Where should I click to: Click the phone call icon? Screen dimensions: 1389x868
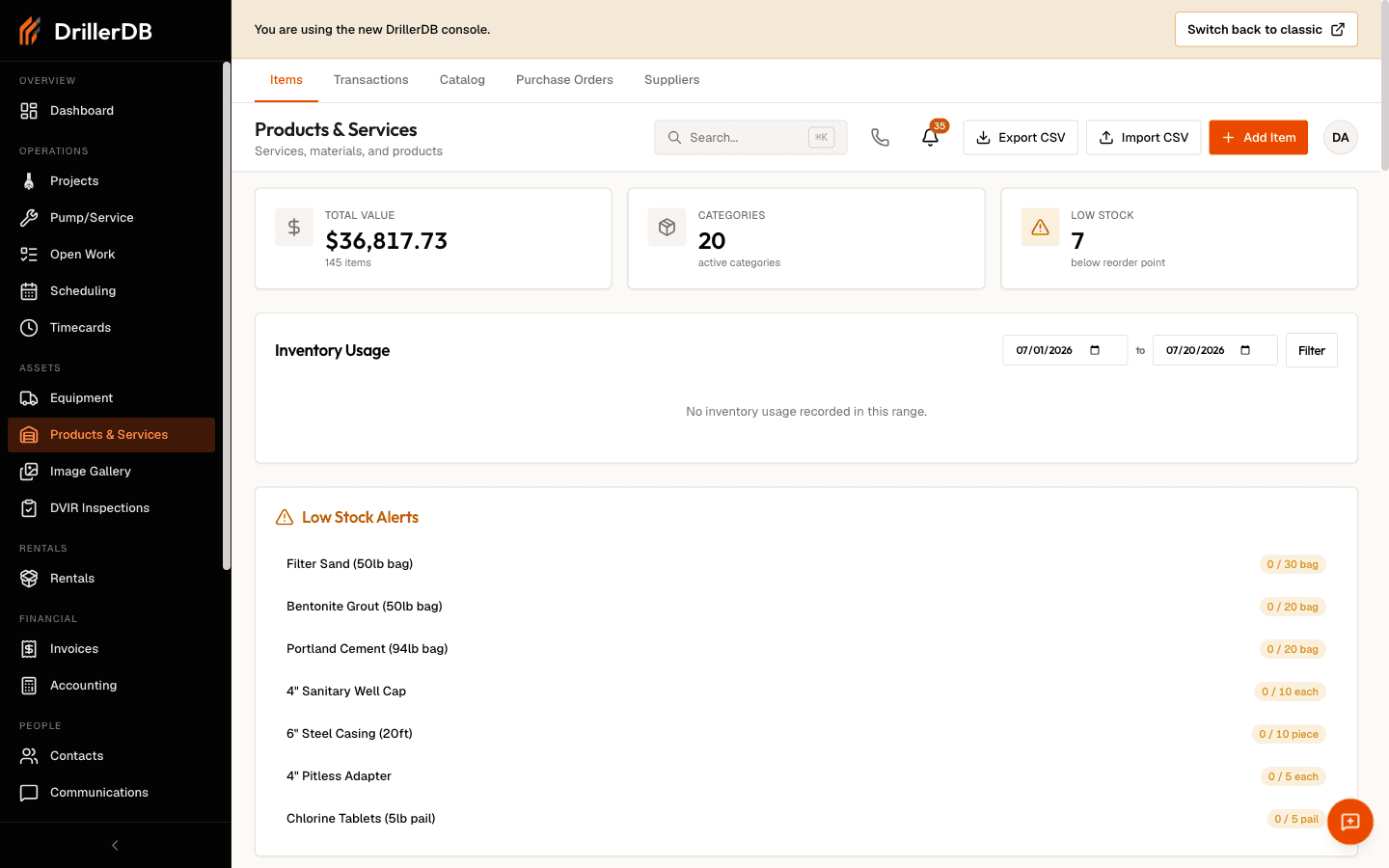pos(880,138)
